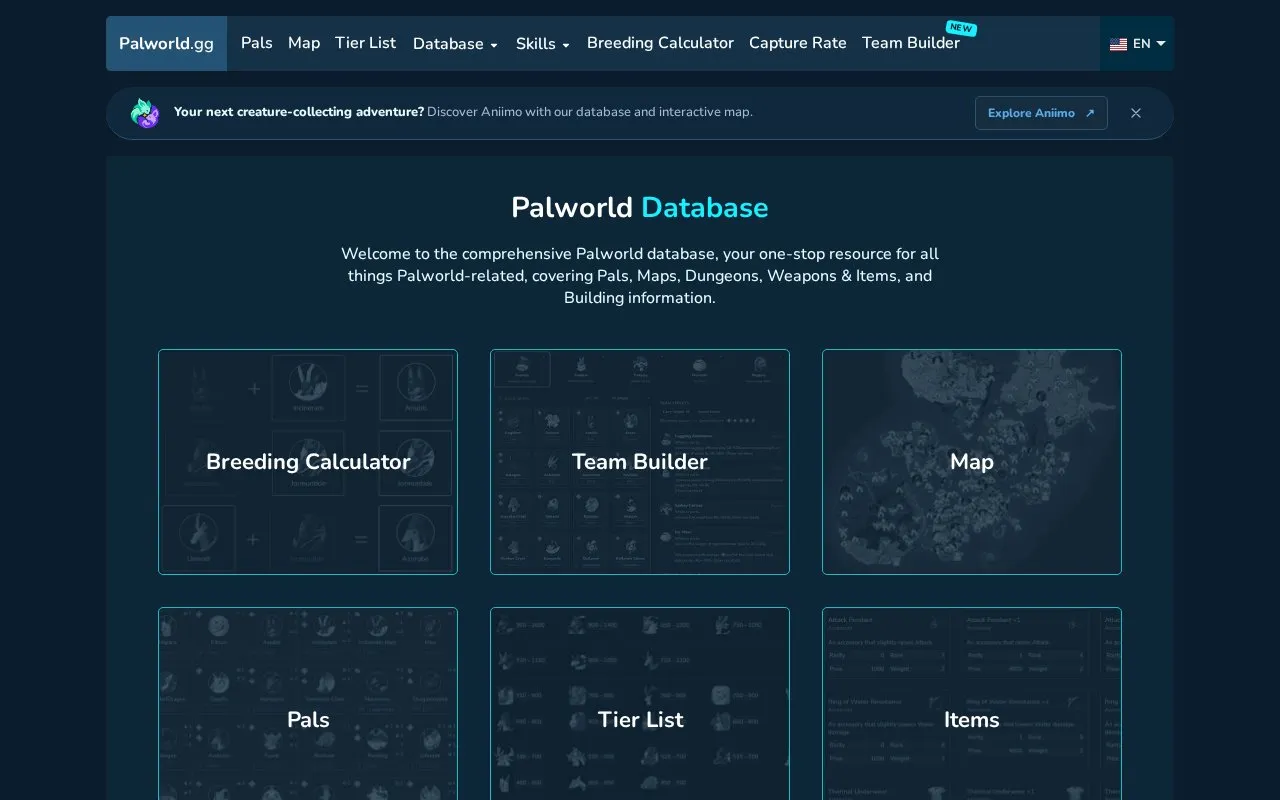Open the Pals card
The image size is (1280, 800).
[308, 704]
